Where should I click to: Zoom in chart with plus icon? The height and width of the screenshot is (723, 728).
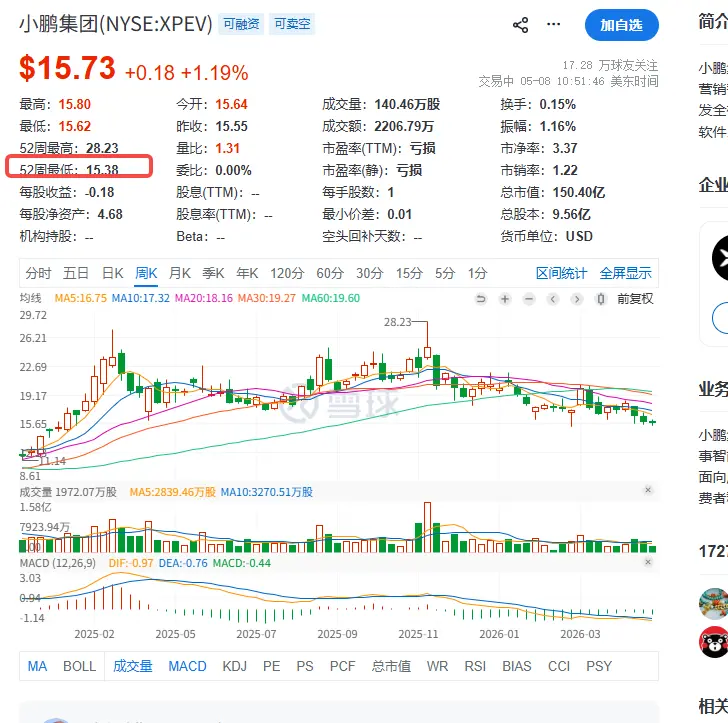point(505,299)
